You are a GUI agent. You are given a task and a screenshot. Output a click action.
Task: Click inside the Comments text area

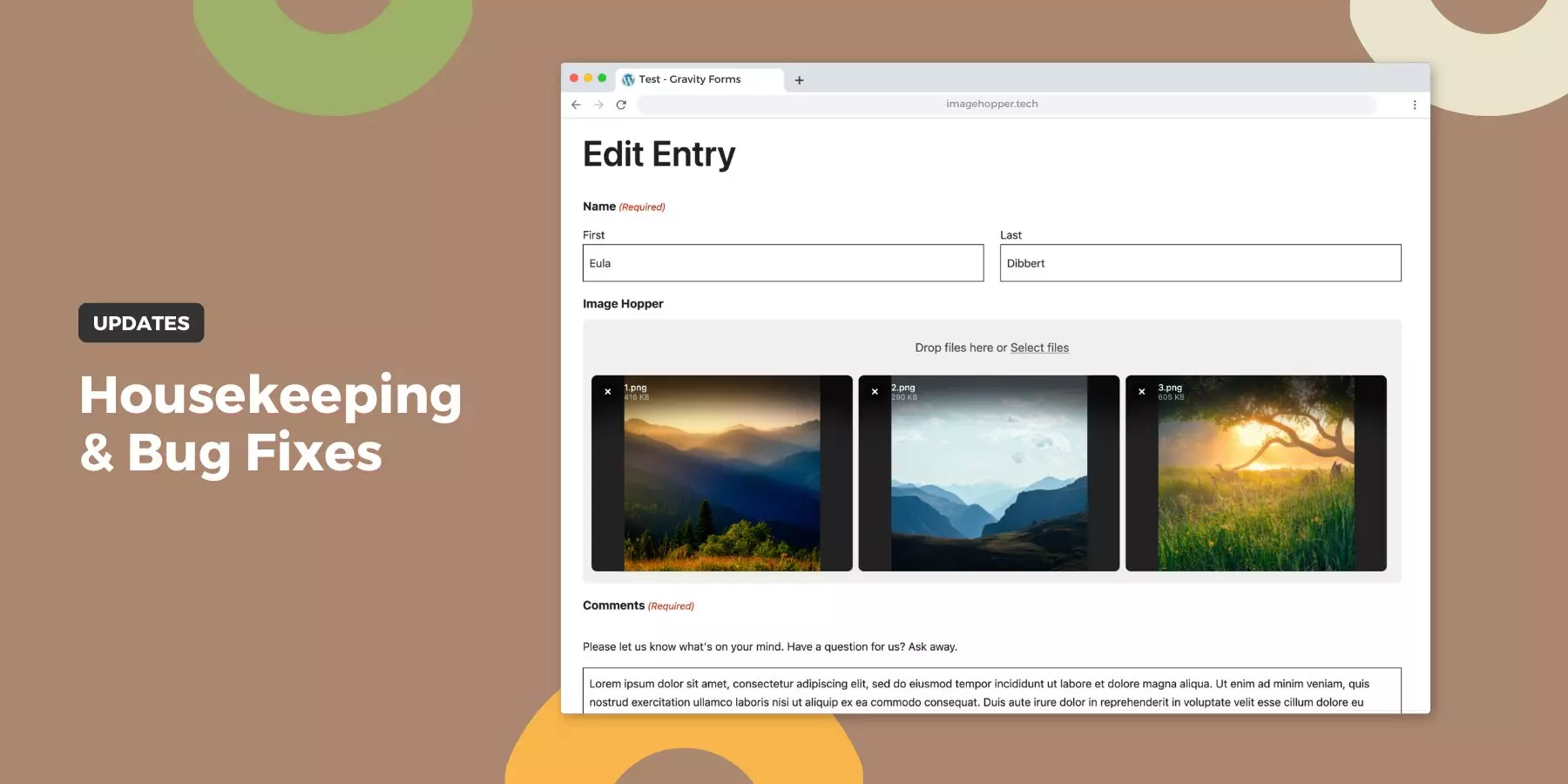pos(991,691)
